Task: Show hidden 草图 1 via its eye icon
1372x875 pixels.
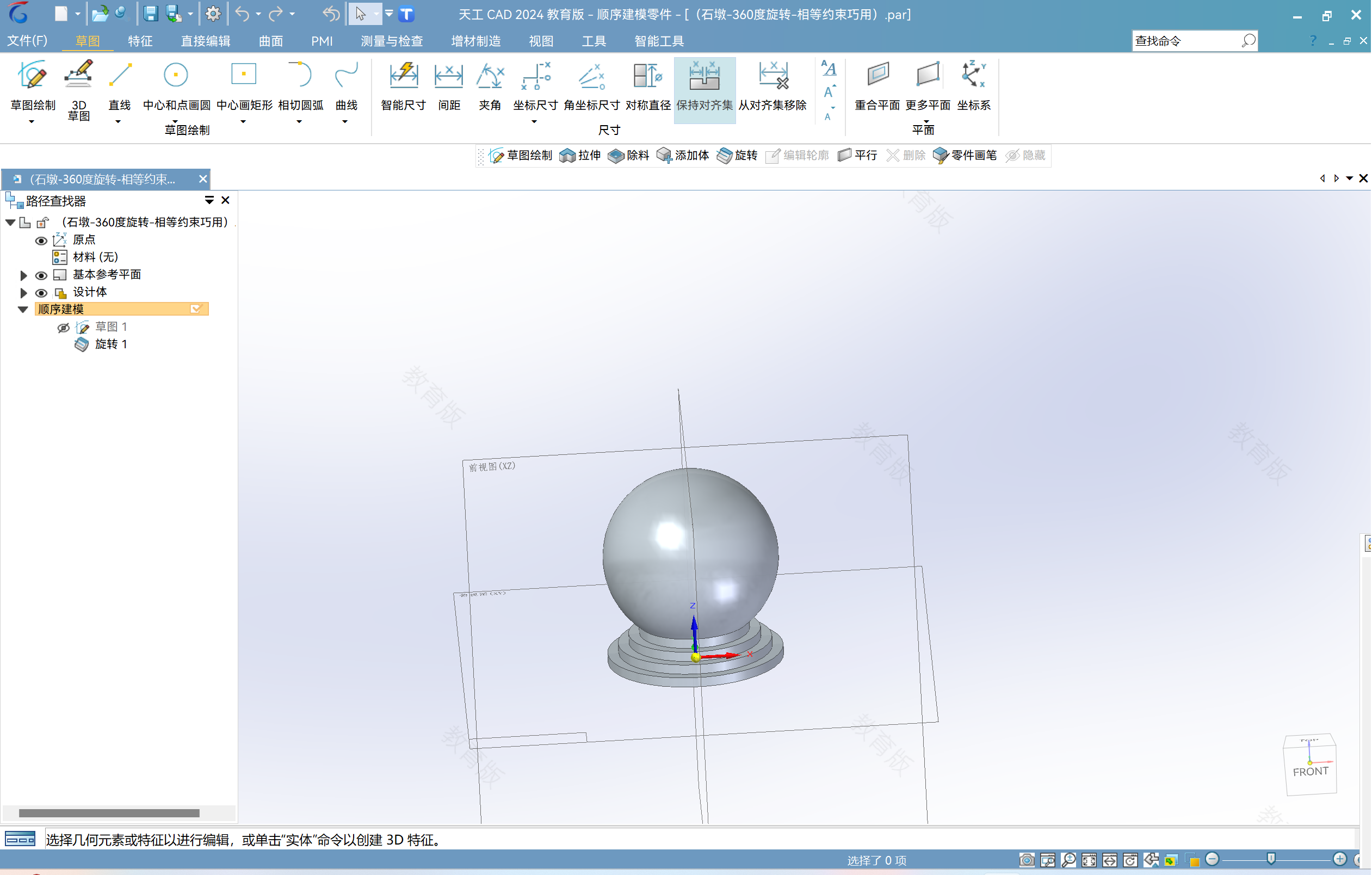Action: pyautogui.click(x=63, y=328)
